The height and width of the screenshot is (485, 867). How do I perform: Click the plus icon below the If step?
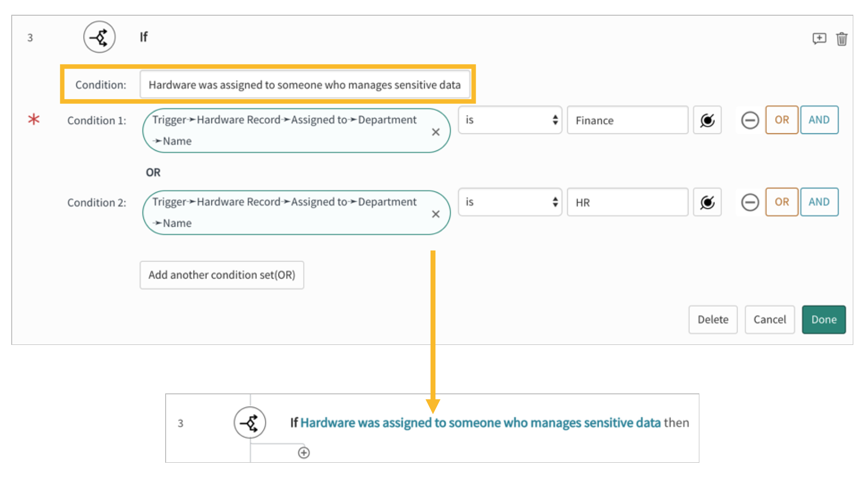coord(304,453)
